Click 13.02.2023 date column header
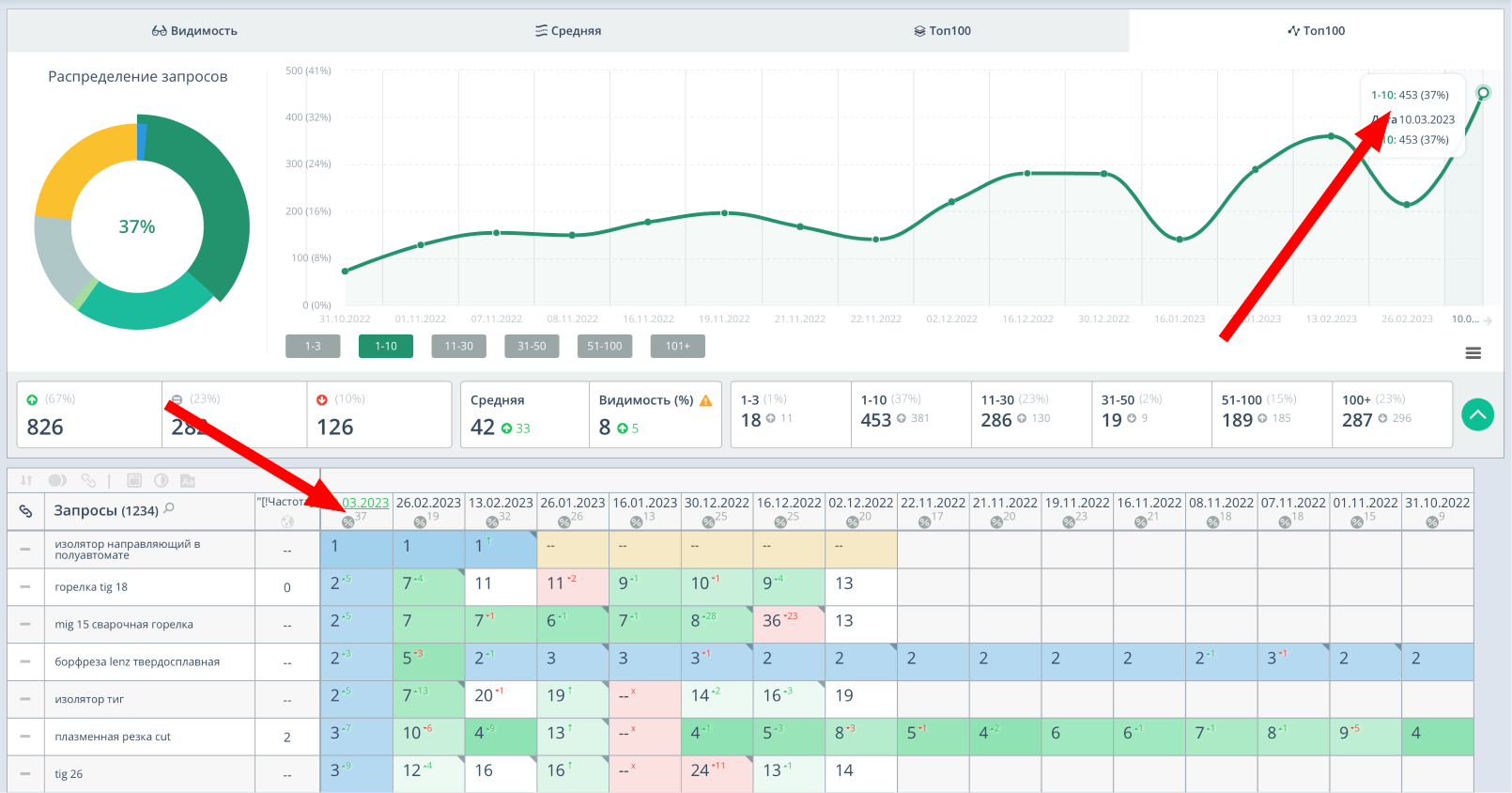Screen dimensions: 1512x793 pyautogui.click(x=501, y=503)
